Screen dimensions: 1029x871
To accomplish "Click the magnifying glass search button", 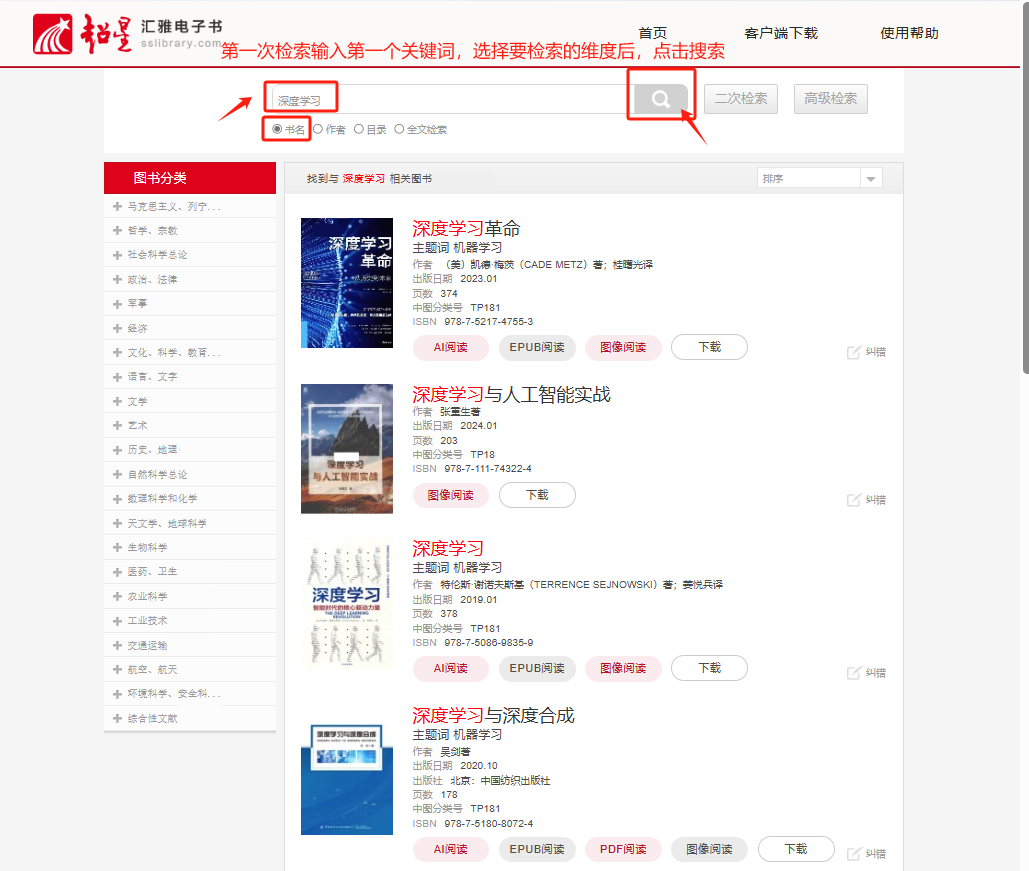I will click(660, 99).
